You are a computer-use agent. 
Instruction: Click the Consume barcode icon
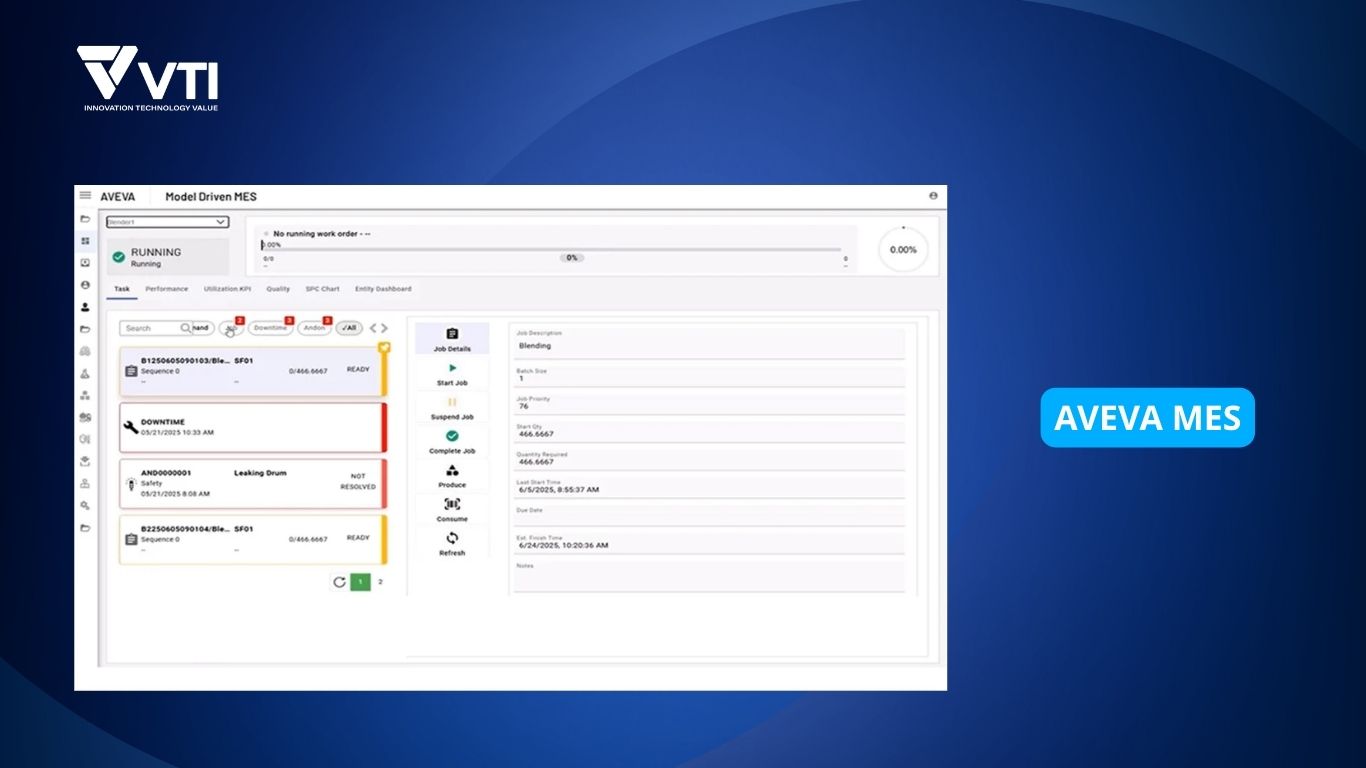(x=452, y=505)
